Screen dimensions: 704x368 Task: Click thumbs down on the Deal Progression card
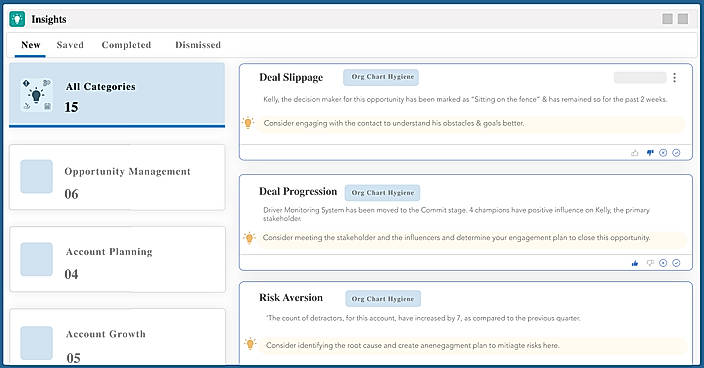pos(650,263)
